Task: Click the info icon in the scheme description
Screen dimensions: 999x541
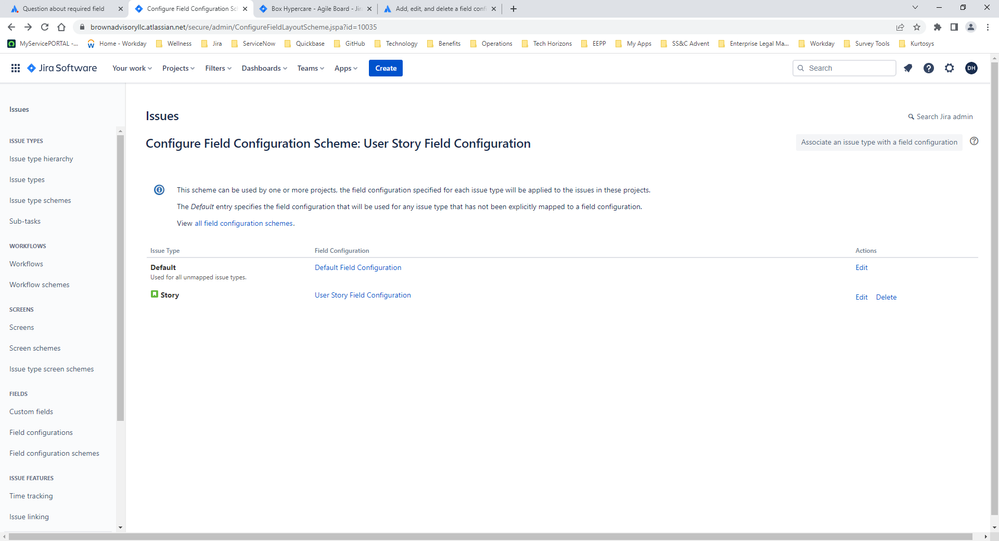Action: tap(159, 190)
